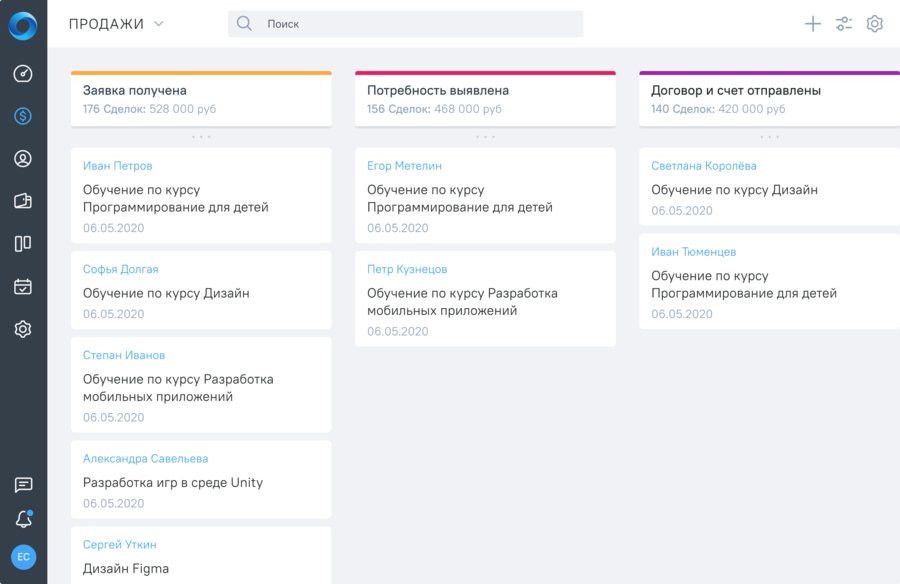900x584 pixels.
Task: Open the contacts person icon in sidebar
Action: point(23,158)
